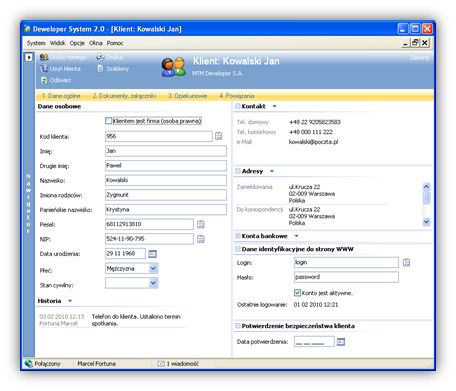The image size is (456, 391).
Task: Switch to 4. Powiązania tab
Action: (237, 96)
